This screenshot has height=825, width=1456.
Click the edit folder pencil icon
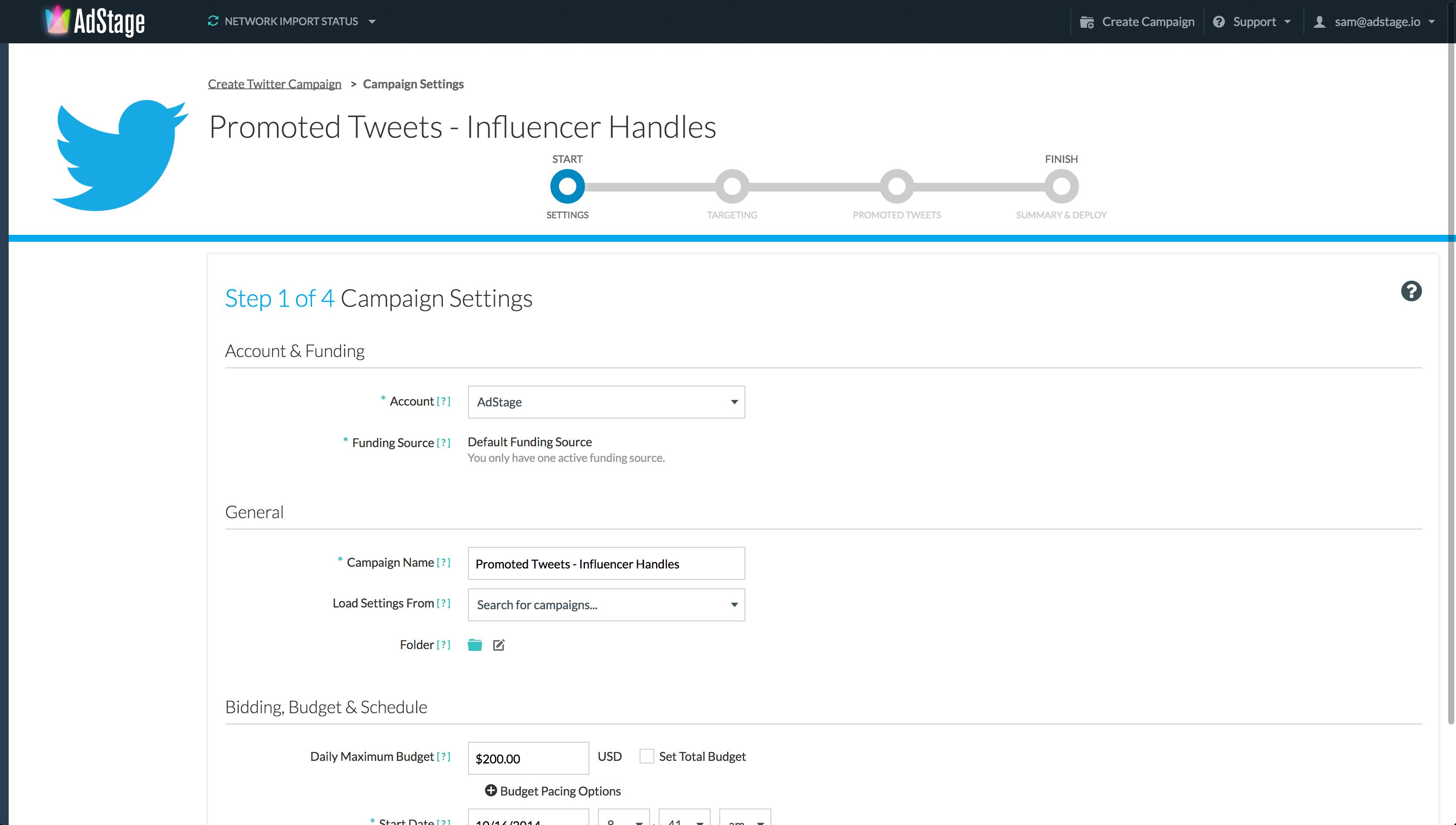tap(499, 645)
